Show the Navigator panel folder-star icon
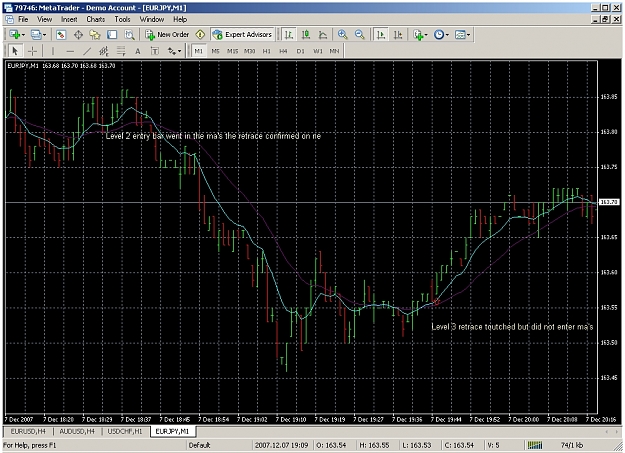 point(95,35)
